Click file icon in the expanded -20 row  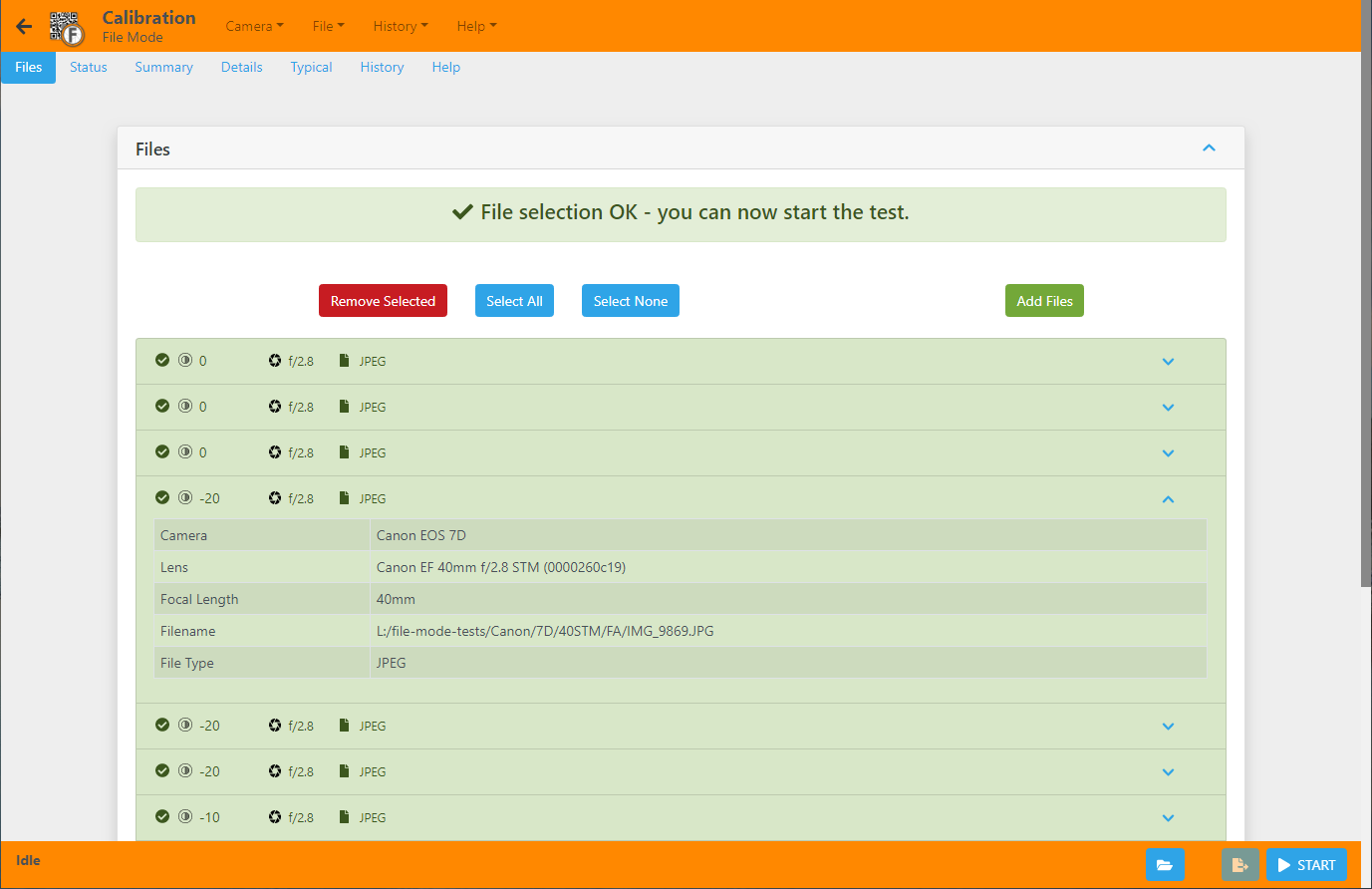pos(344,497)
